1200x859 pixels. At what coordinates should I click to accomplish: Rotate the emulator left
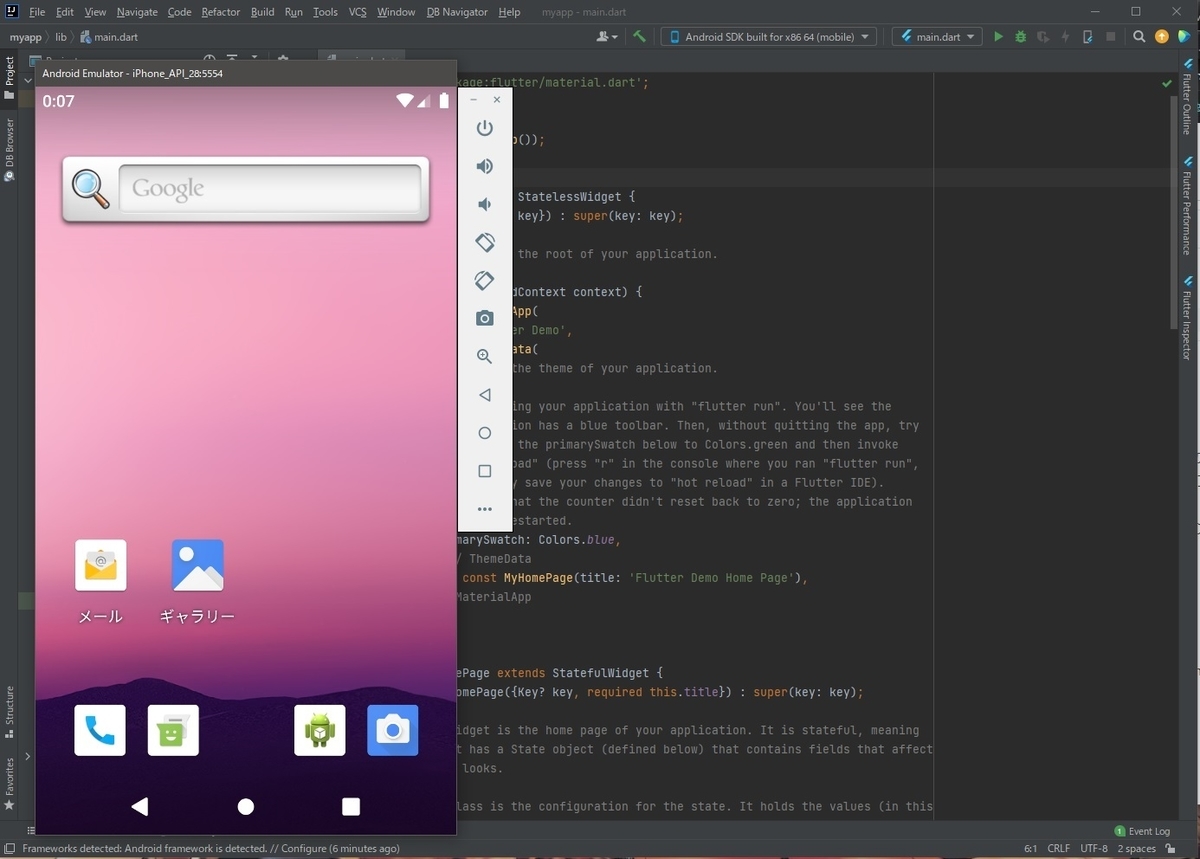pos(485,242)
